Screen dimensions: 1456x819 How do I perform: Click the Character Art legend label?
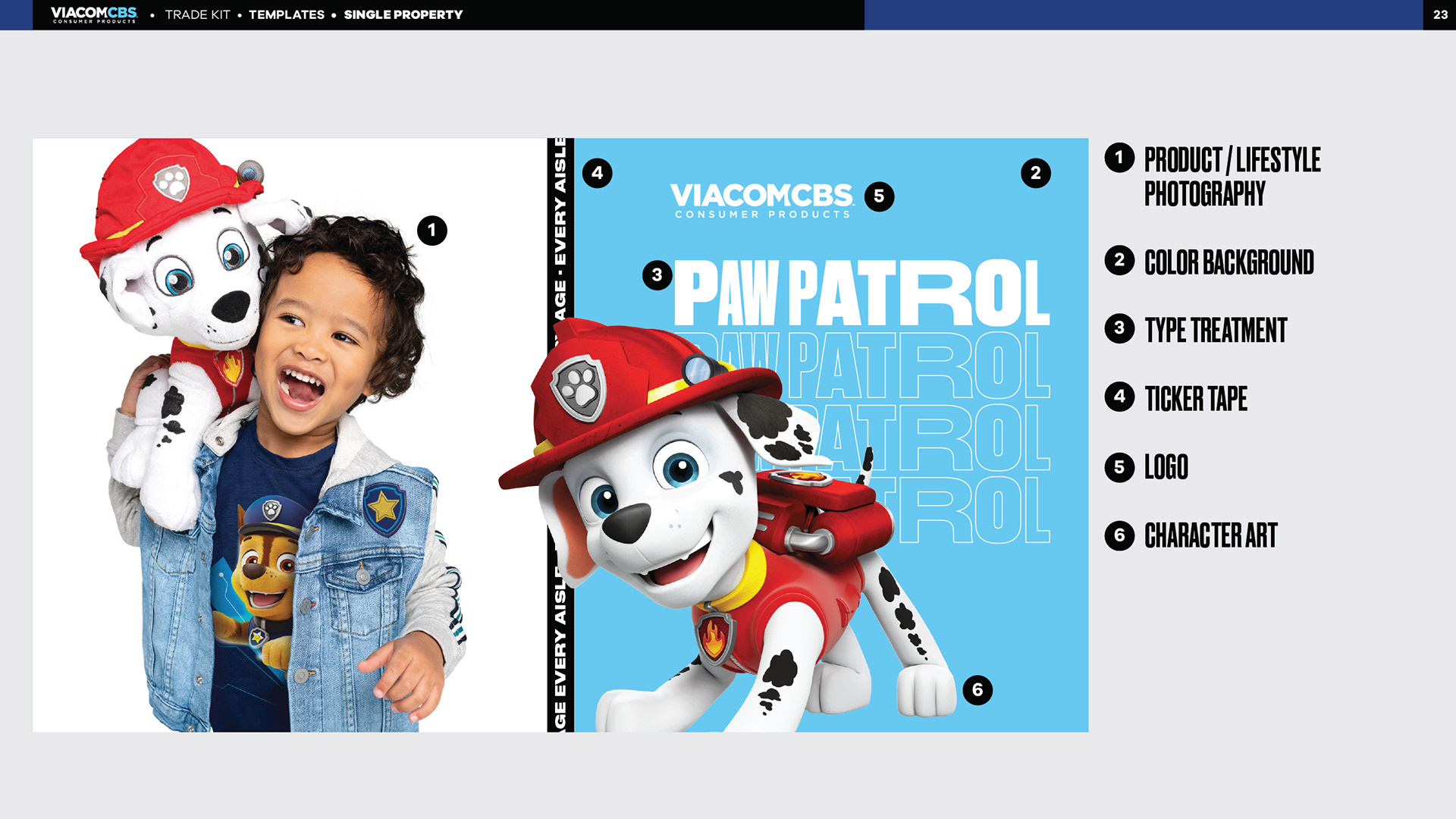[1210, 535]
